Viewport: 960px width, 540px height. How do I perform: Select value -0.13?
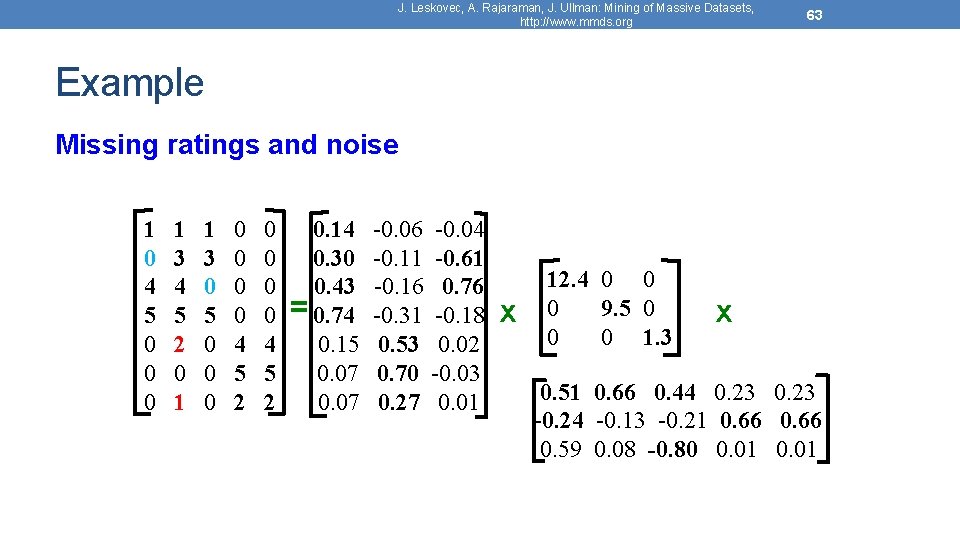point(620,420)
